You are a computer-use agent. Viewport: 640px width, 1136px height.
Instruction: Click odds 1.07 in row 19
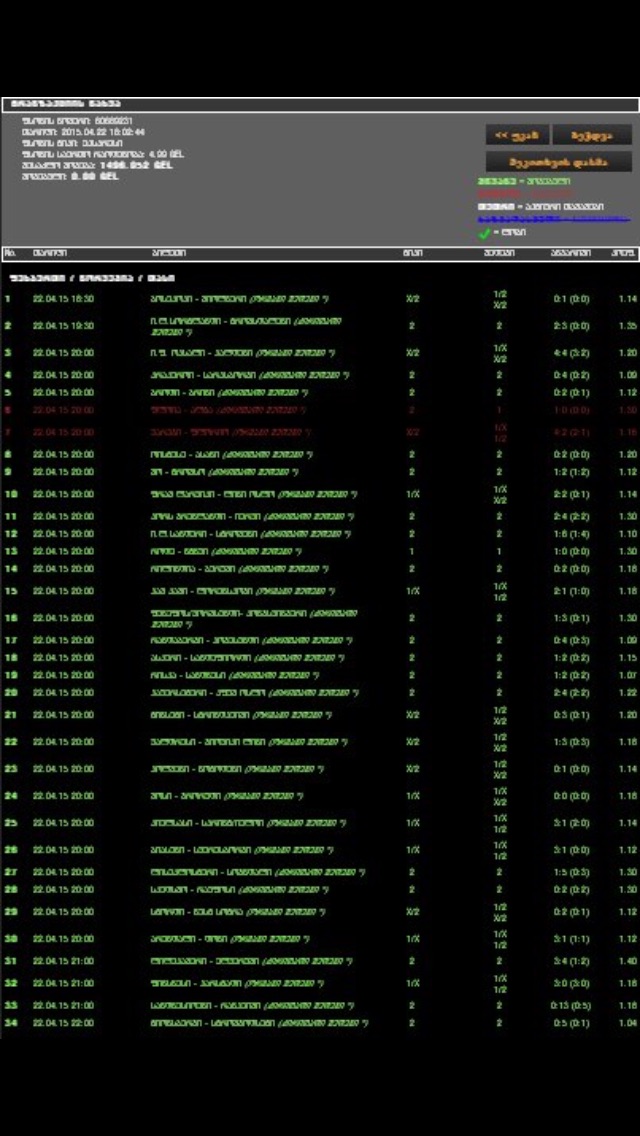(628, 675)
